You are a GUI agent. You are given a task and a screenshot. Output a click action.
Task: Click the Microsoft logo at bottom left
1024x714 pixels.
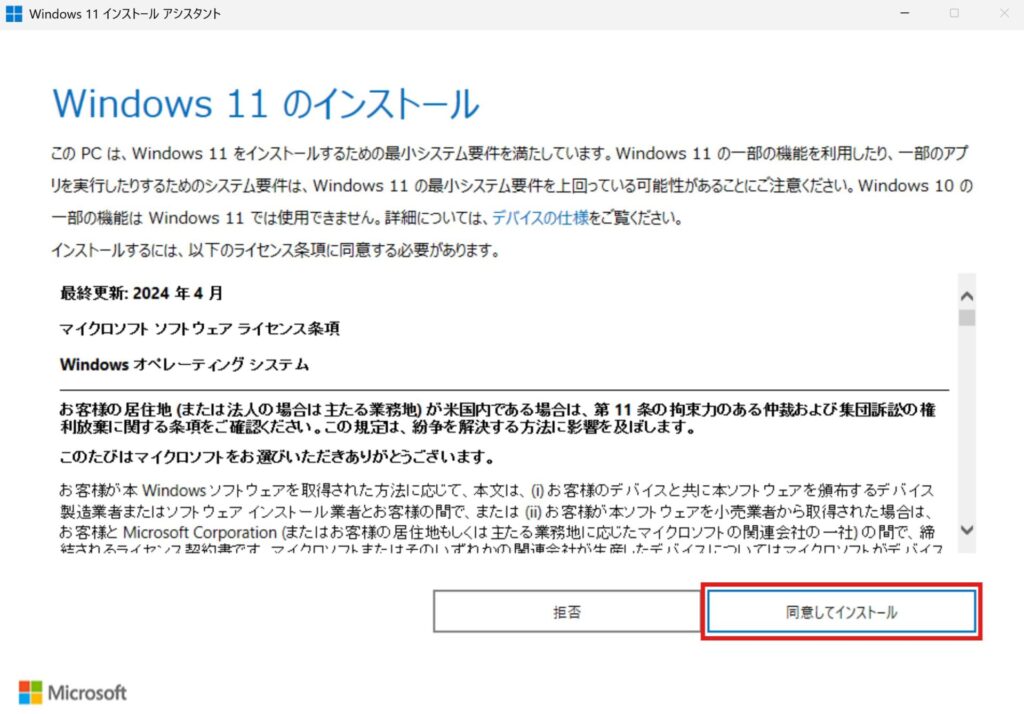tap(73, 692)
